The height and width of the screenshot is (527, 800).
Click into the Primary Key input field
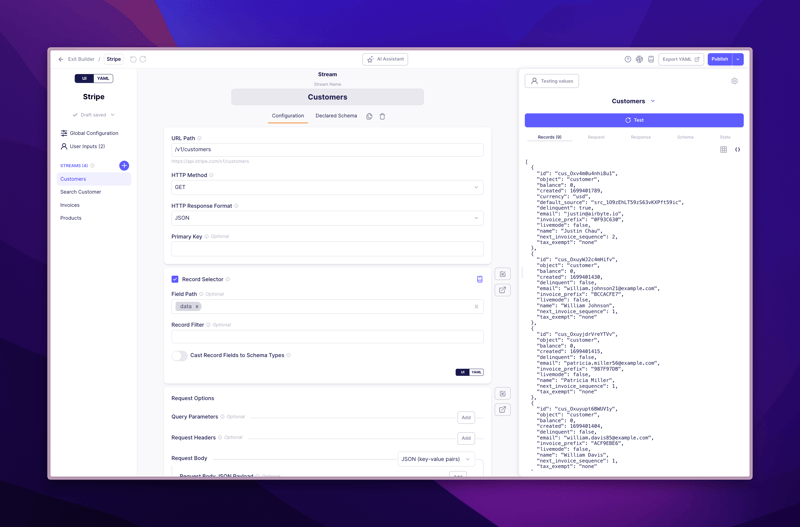327,249
